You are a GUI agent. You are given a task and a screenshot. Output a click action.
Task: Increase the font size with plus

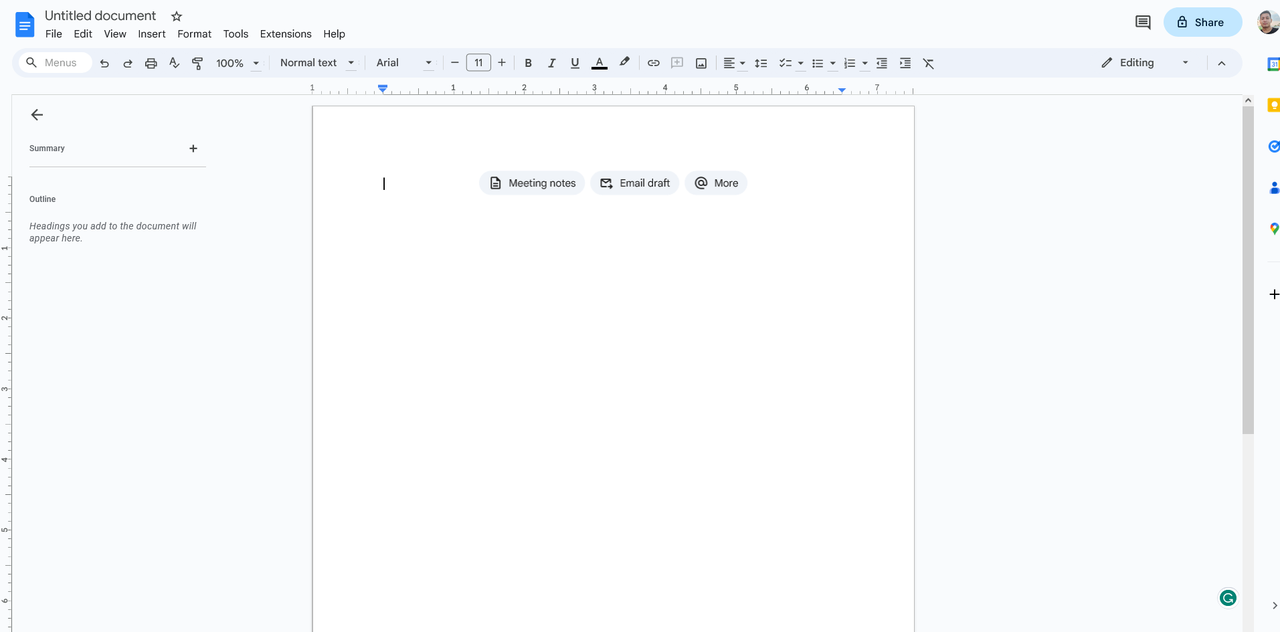point(502,63)
